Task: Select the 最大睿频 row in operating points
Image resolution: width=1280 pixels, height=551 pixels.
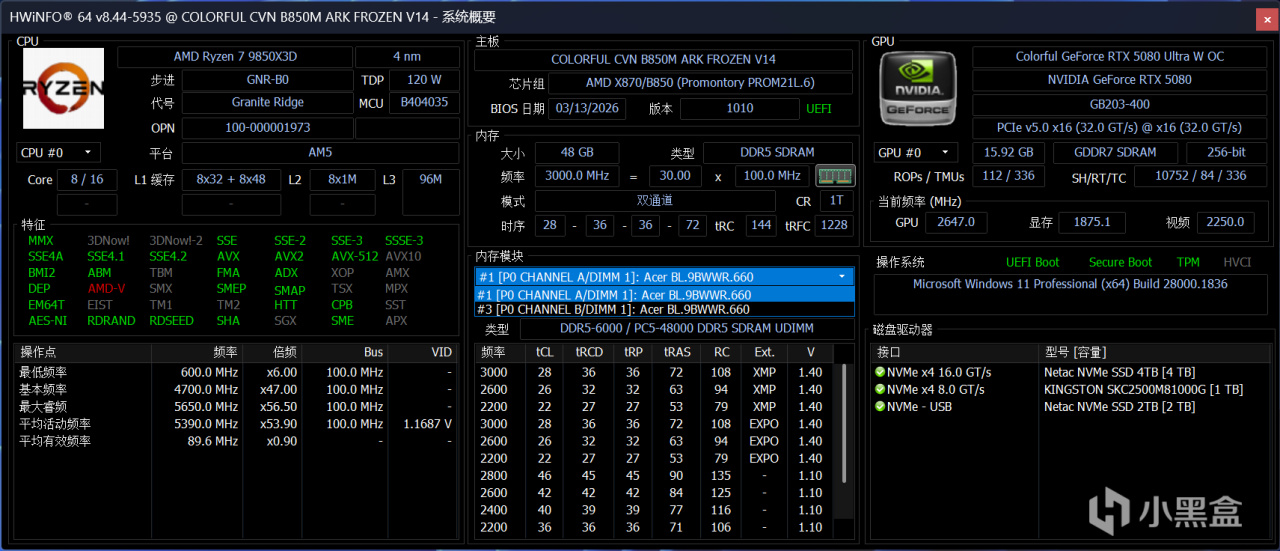Action: coord(237,406)
